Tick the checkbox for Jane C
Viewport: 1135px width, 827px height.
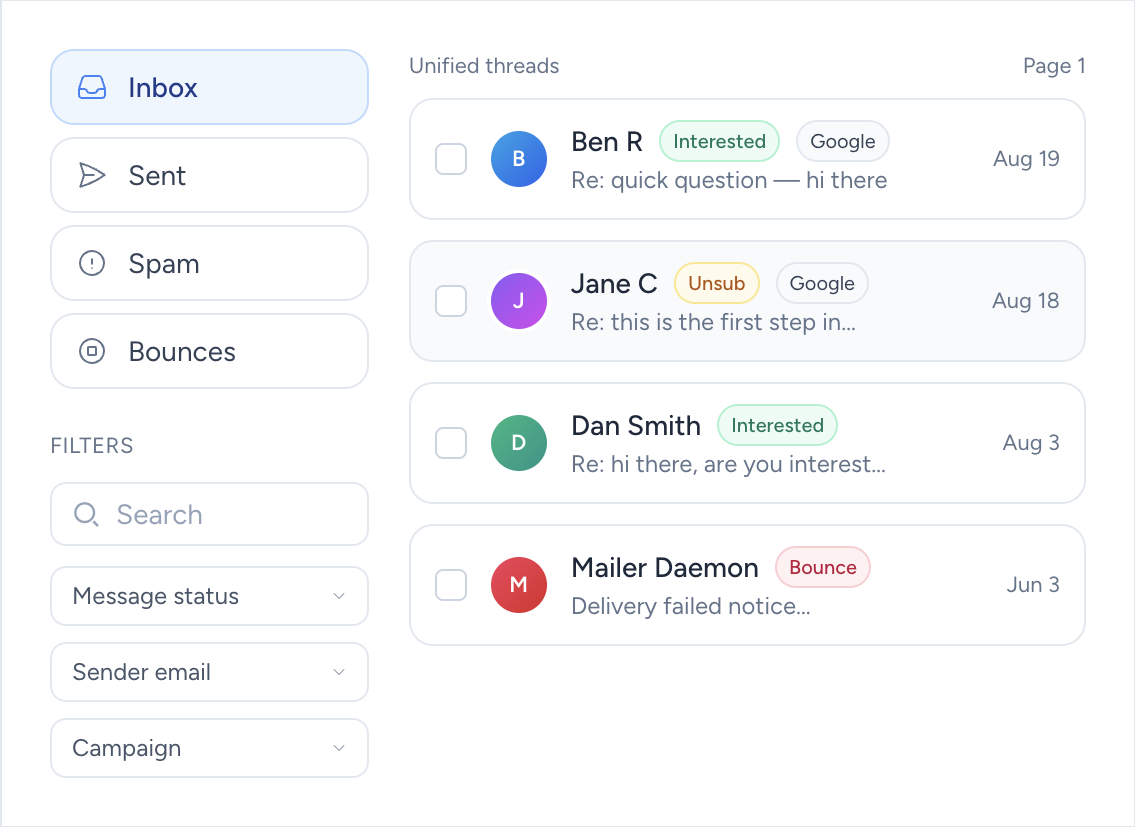click(x=451, y=301)
